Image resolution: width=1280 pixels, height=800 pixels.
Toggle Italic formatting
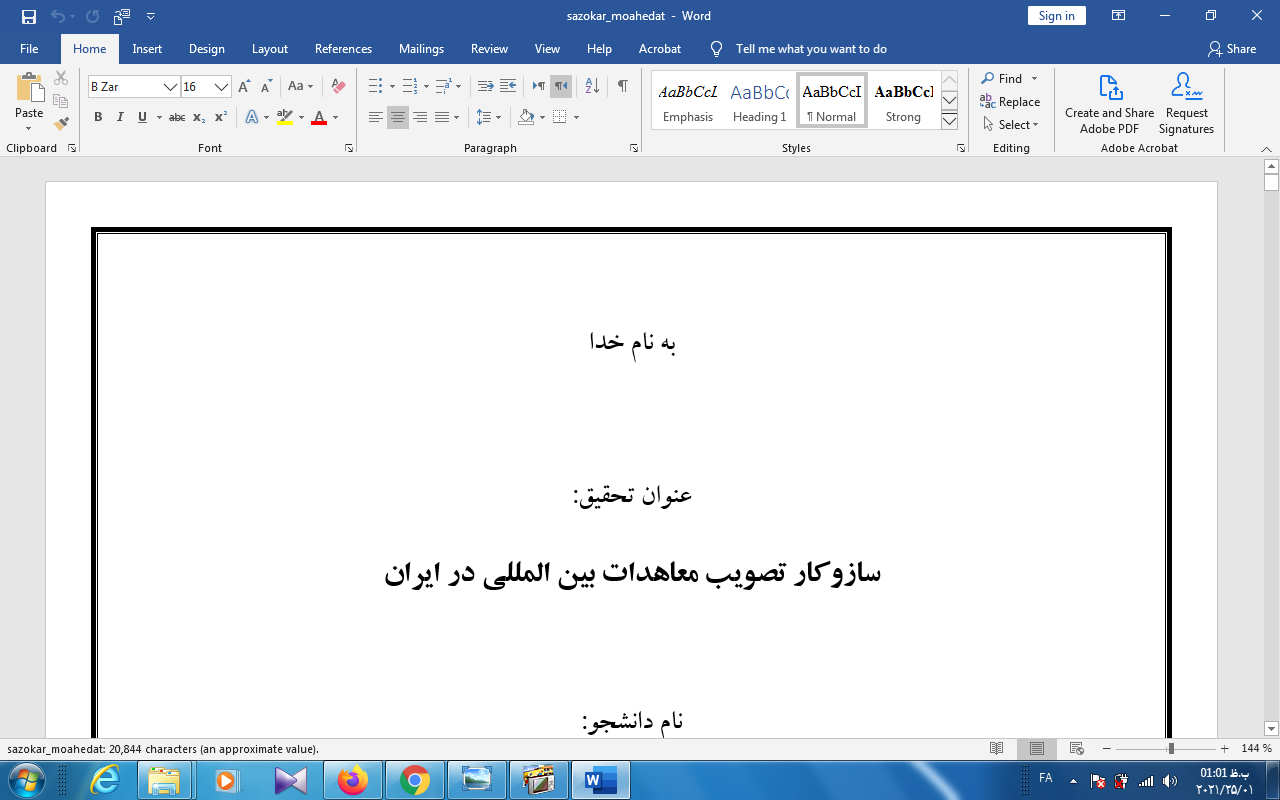[x=120, y=117]
